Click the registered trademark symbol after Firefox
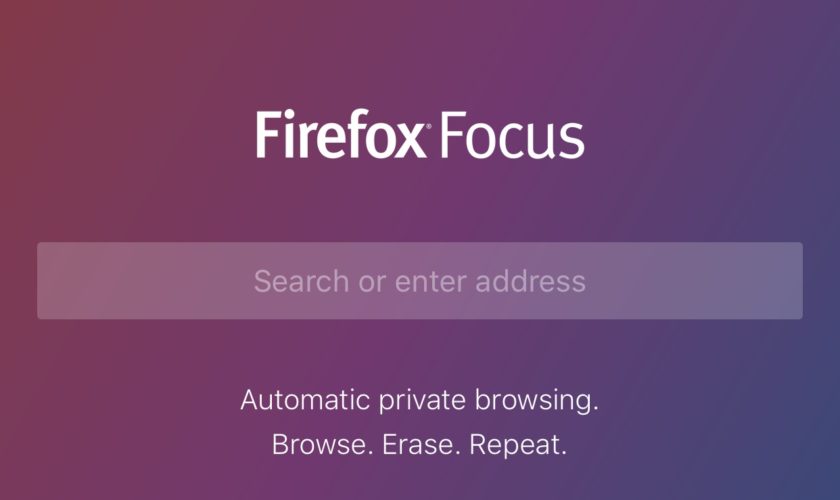The width and height of the screenshot is (840, 500). [x=428, y=126]
